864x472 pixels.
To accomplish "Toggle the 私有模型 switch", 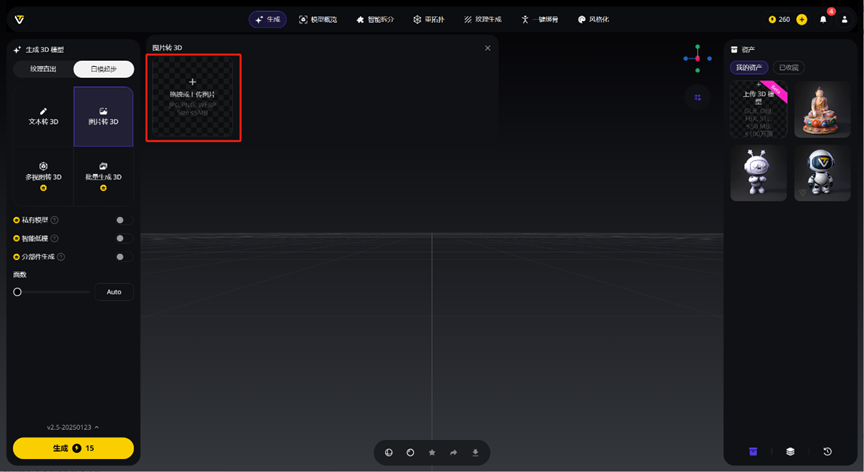I will tap(122, 220).
